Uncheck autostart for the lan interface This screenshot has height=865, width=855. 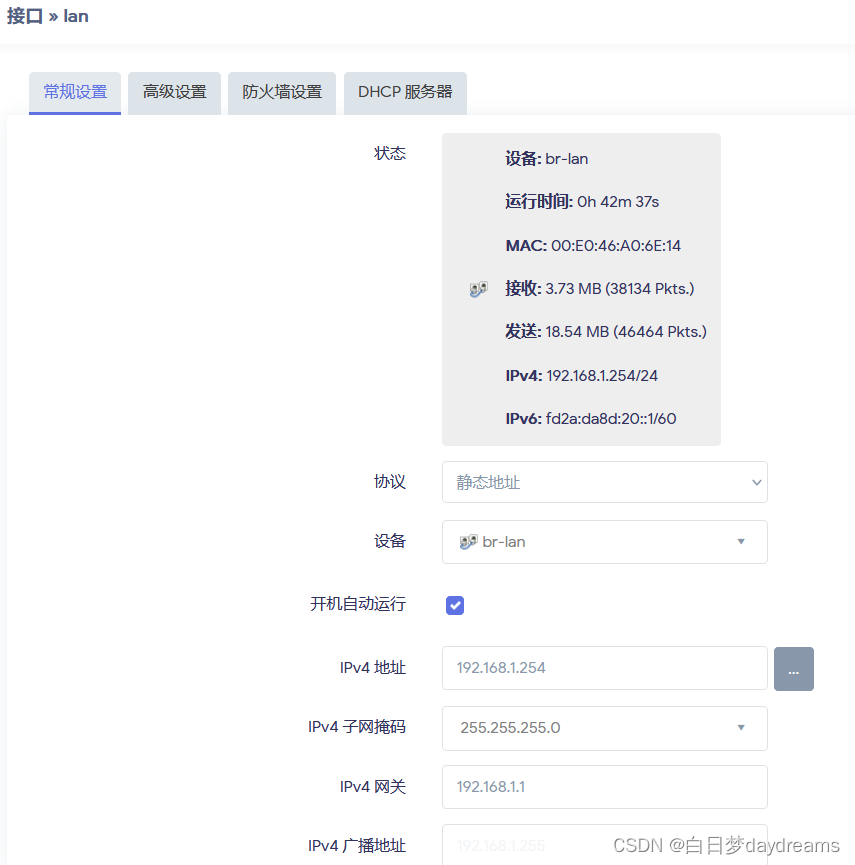(455, 605)
